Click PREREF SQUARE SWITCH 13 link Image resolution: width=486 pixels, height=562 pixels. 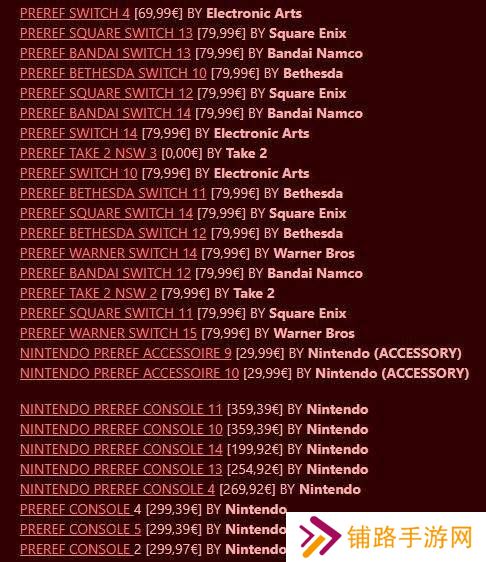106,33
